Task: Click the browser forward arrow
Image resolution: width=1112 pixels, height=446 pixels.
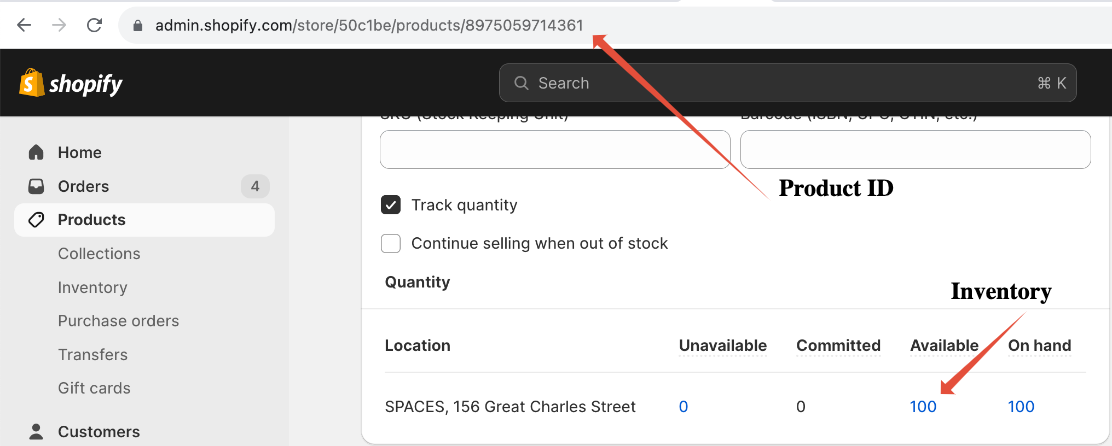Action: tap(60, 26)
